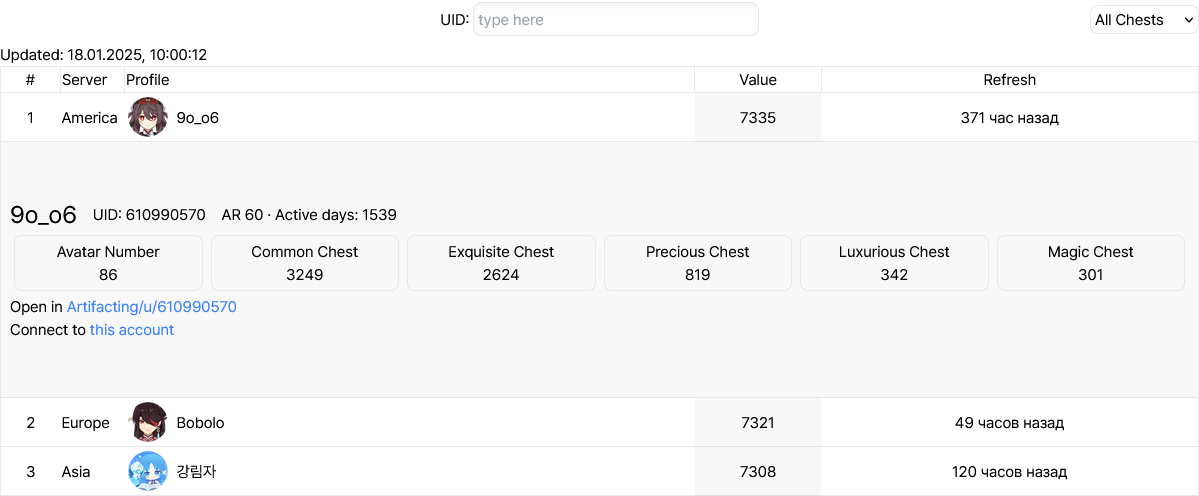Select the Common Chest stat card
Image resolution: width=1199 pixels, height=496 pixels.
(304, 263)
